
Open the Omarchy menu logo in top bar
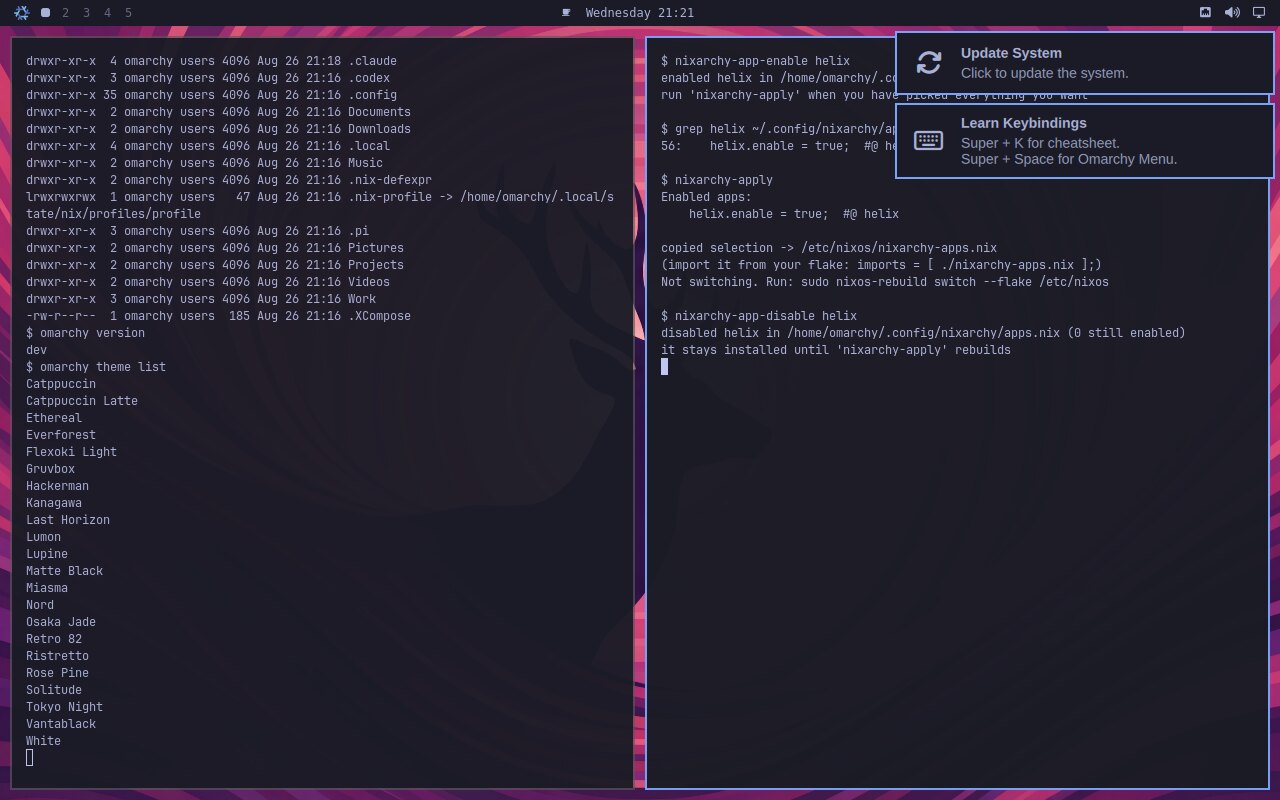(21, 13)
